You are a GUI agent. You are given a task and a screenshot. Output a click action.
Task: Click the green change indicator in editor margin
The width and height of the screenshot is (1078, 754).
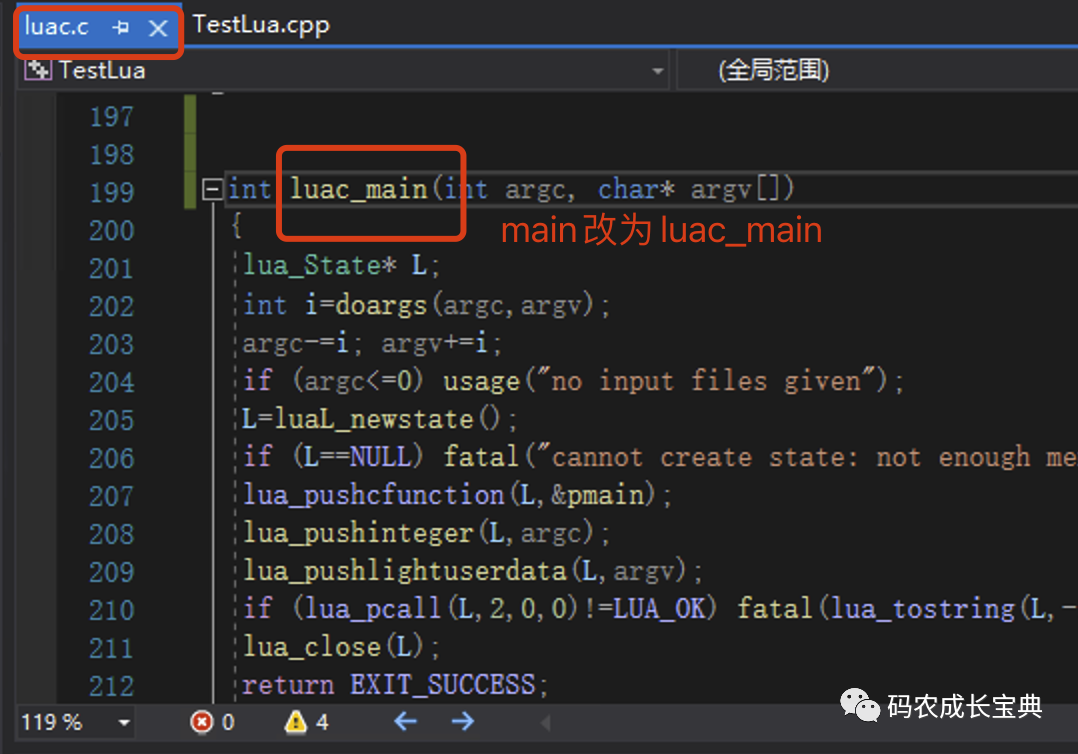[190, 150]
